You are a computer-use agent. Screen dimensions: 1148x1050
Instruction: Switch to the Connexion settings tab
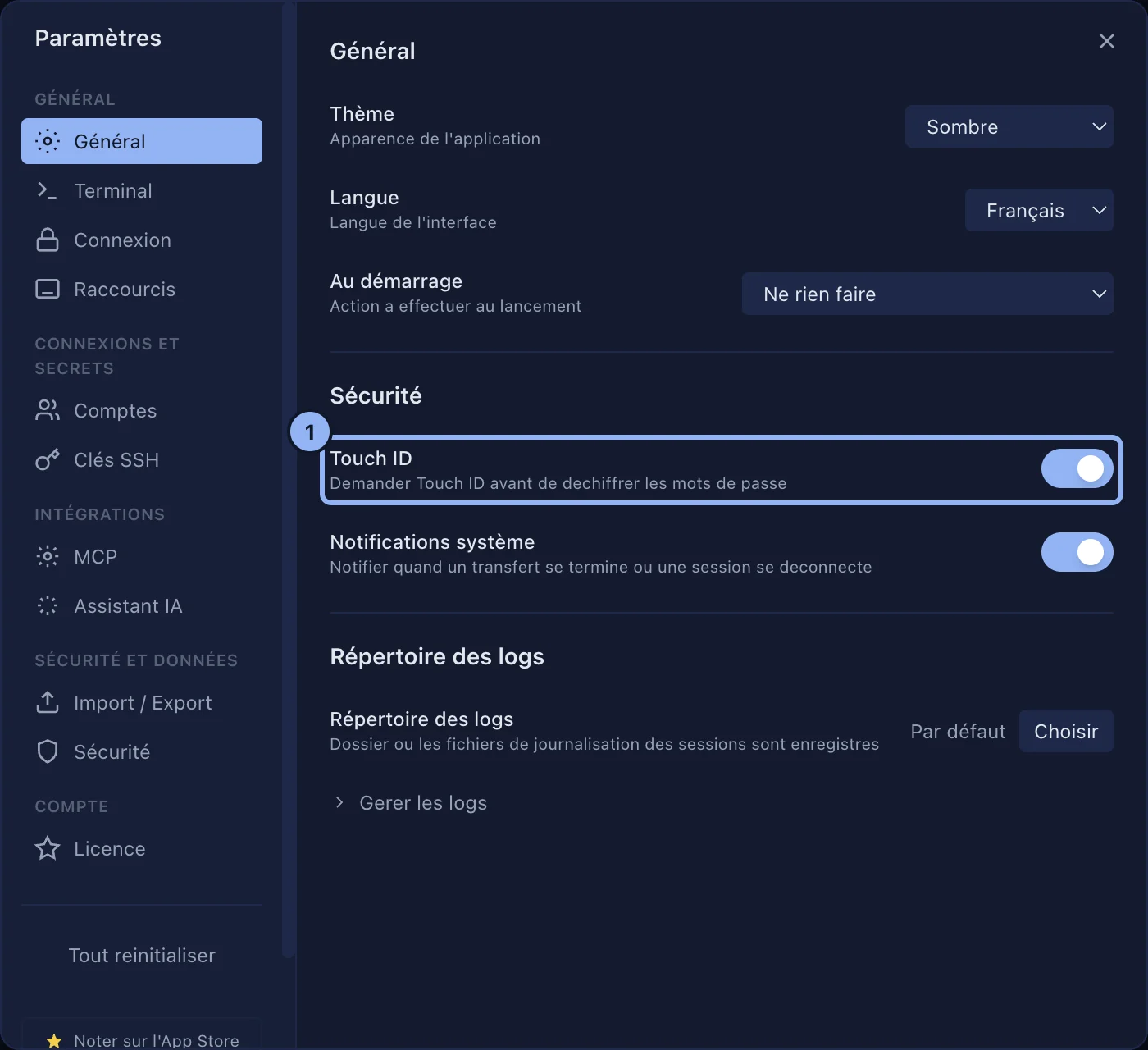[142, 240]
